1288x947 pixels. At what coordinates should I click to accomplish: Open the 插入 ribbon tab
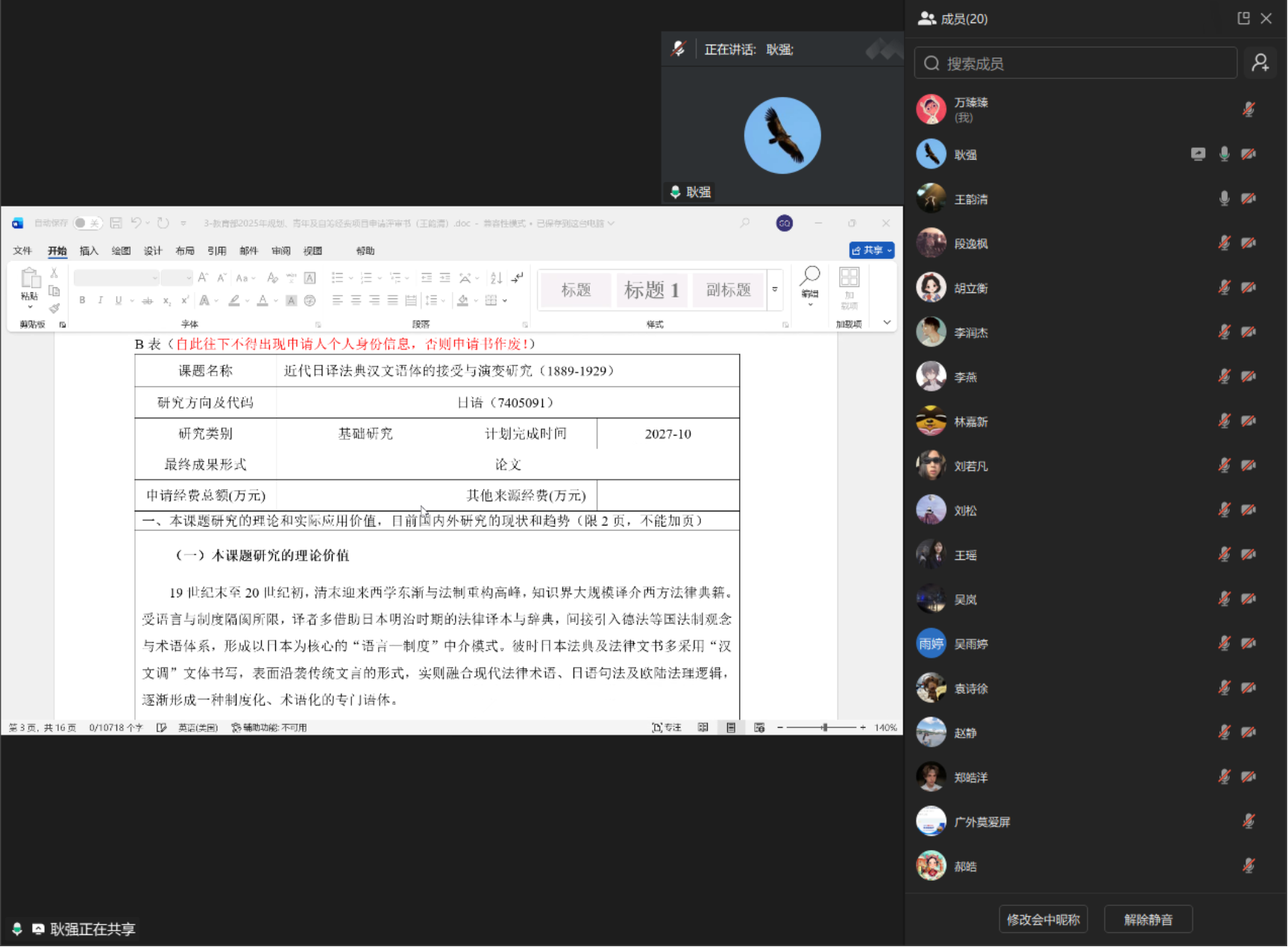click(x=89, y=251)
